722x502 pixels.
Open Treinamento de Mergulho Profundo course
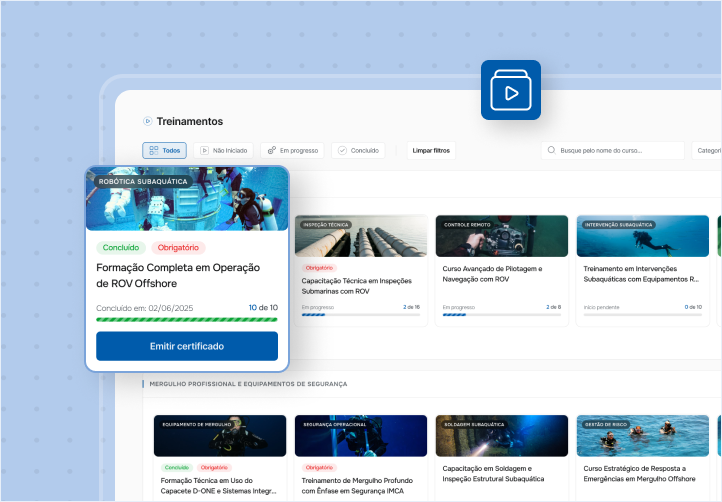[x=357, y=486]
